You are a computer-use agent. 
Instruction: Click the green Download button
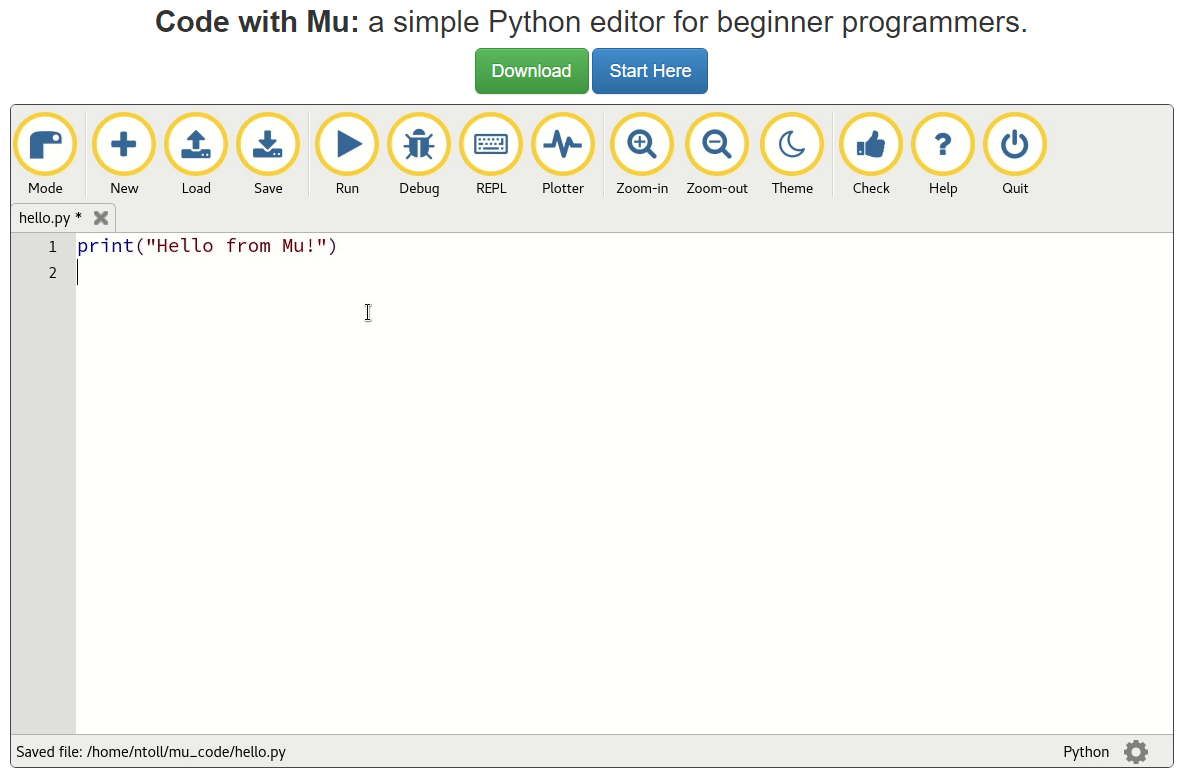pyautogui.click(x=531, y=71)
